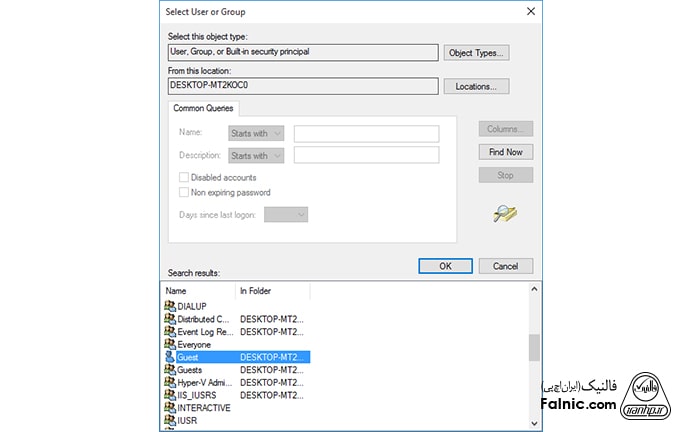Click the INTERACTIVE principal icon
Image resolution: width=694 pixels, height=432 pixels.
[x=169, y=408]
